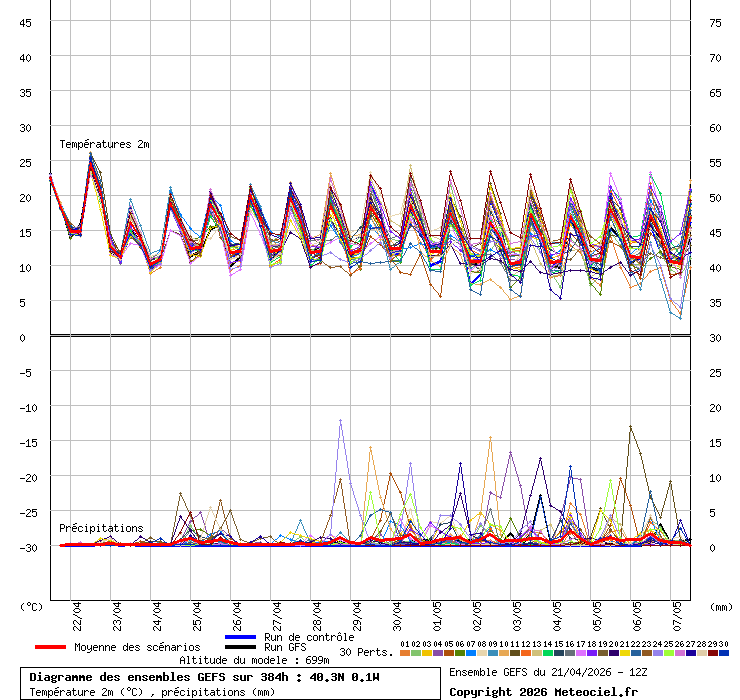Click the blue 'Run de contrôle' legend line
The width and height of the screenshot is (740, 700).
tap(241, 637)
